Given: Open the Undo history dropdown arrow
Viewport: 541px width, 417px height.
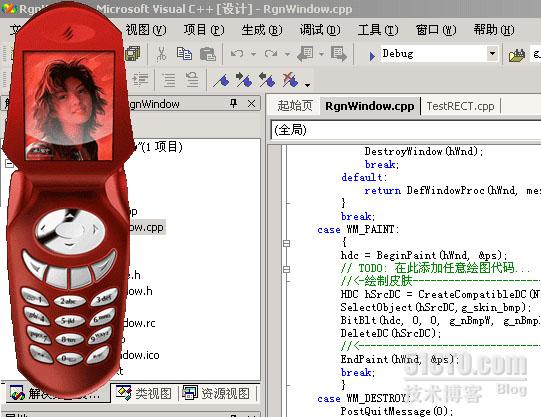Looking at the screenshot, I should pos(253,54).
